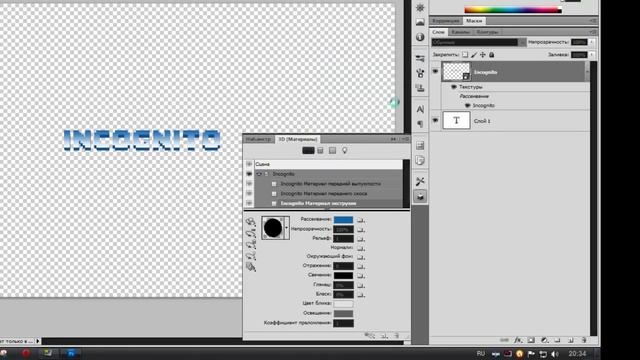Enable lock position in Layers panel
The image size is (640, 360).
483,55
